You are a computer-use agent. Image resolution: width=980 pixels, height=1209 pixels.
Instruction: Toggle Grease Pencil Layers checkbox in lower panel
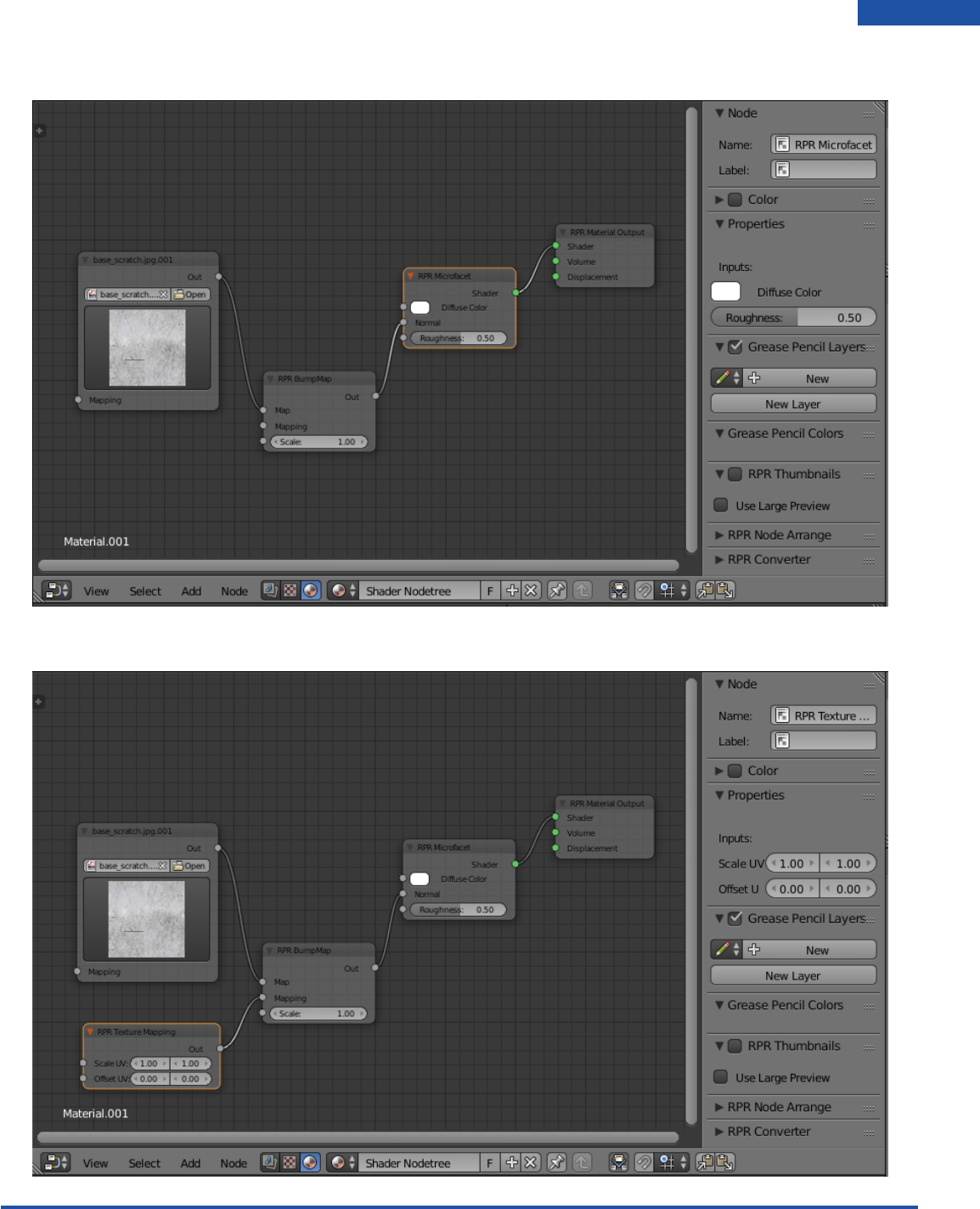coord(735,918)
